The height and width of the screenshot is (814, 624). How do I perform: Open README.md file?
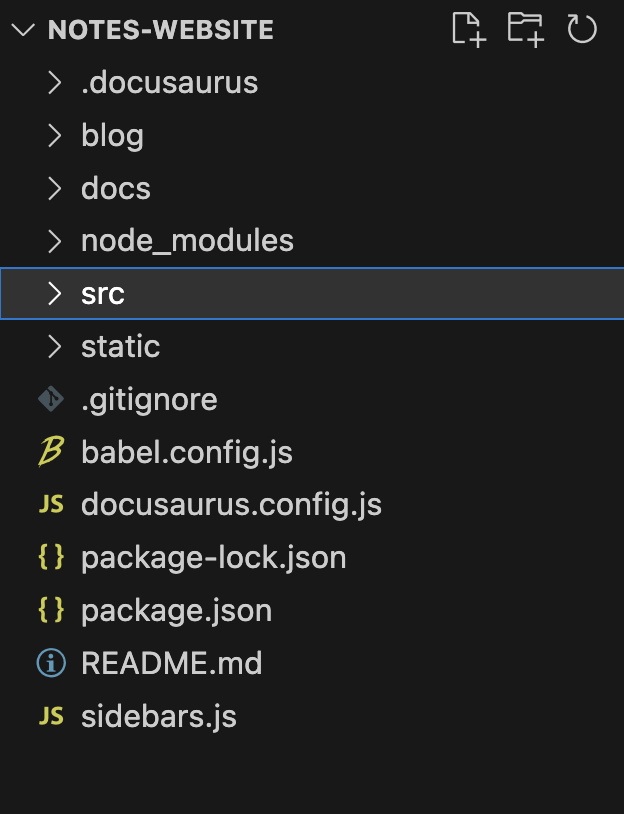tap(312, 663)
